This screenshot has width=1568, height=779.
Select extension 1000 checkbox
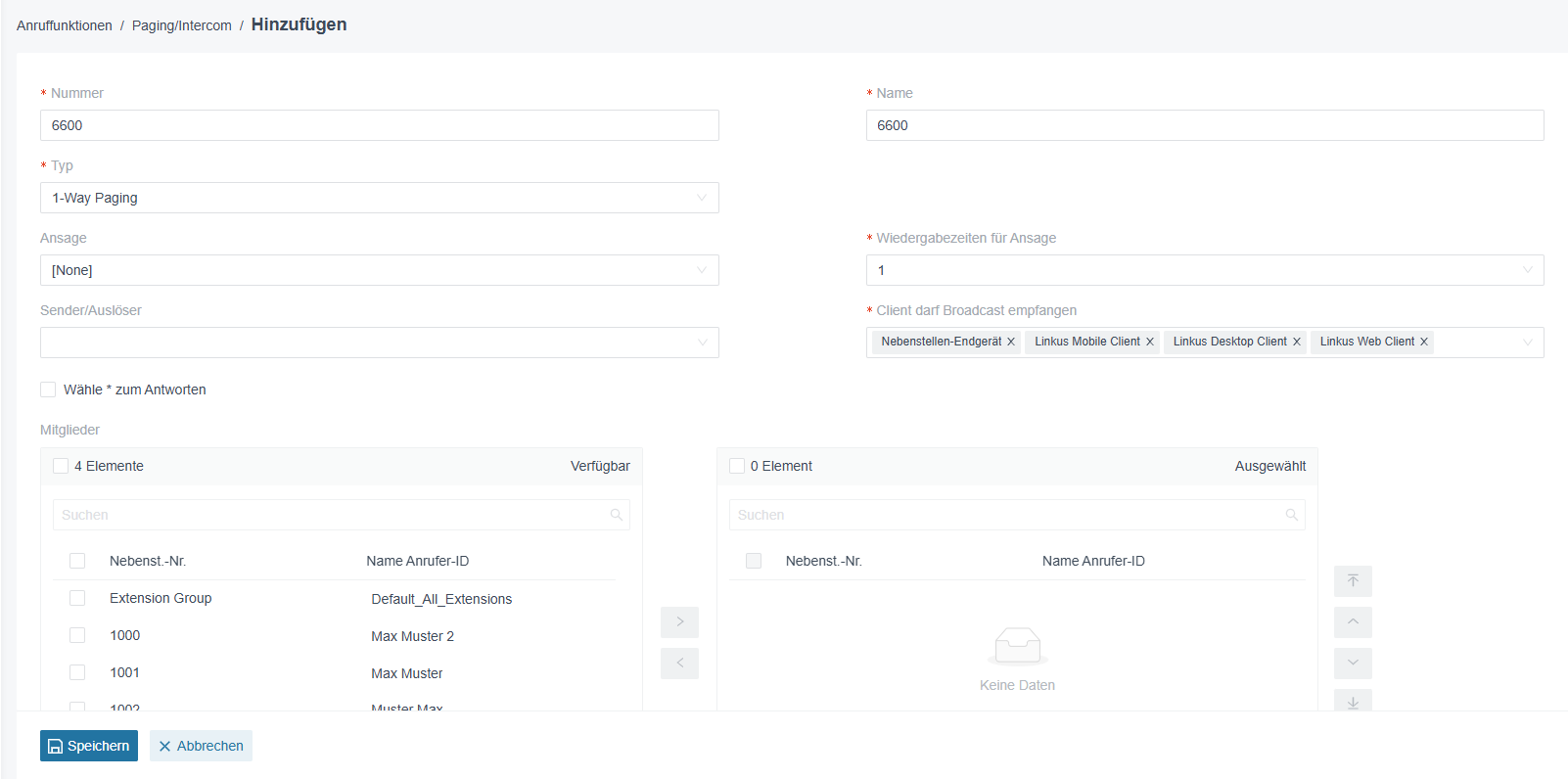point(77,635)
